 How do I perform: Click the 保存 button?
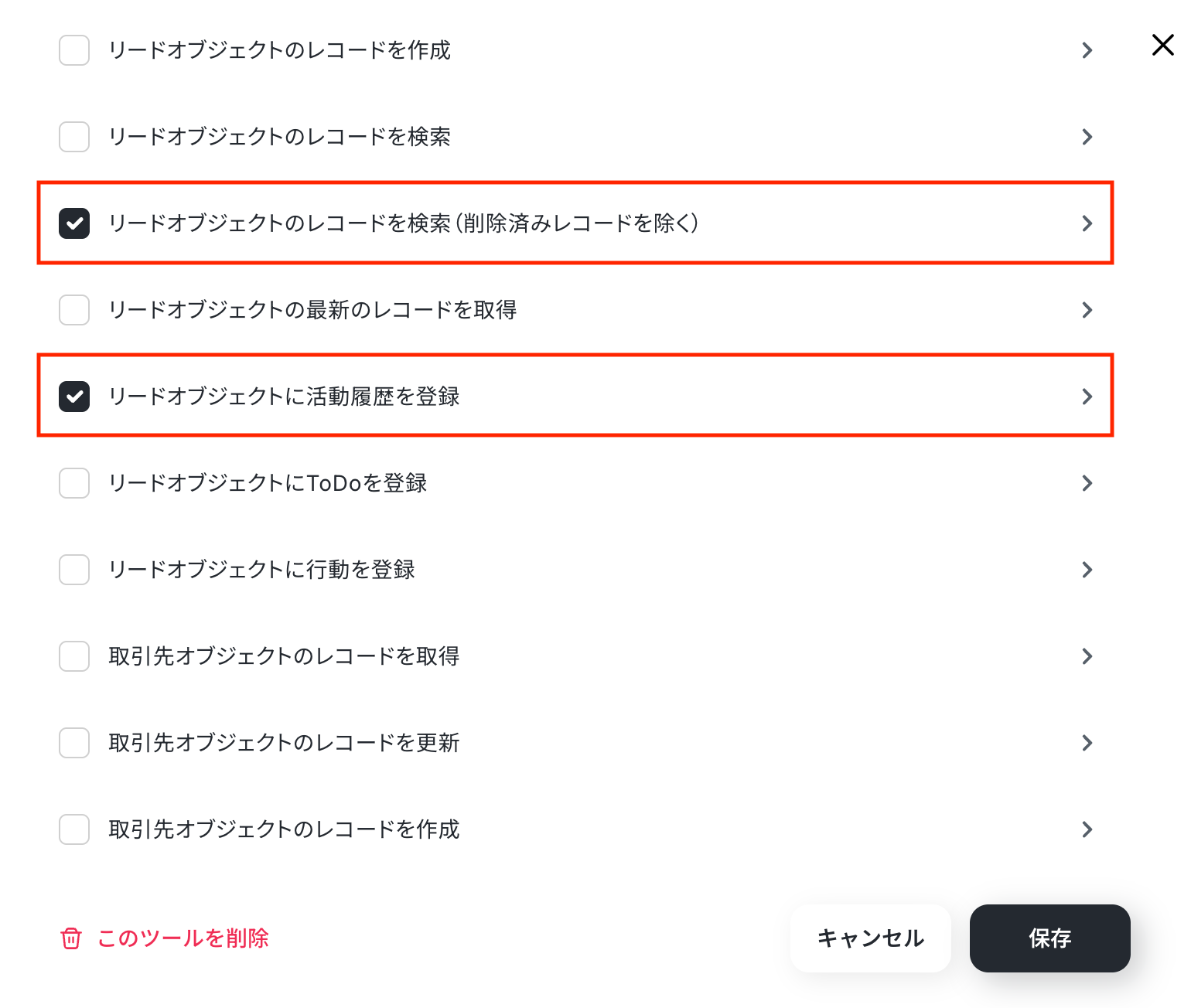[1050, 938]
